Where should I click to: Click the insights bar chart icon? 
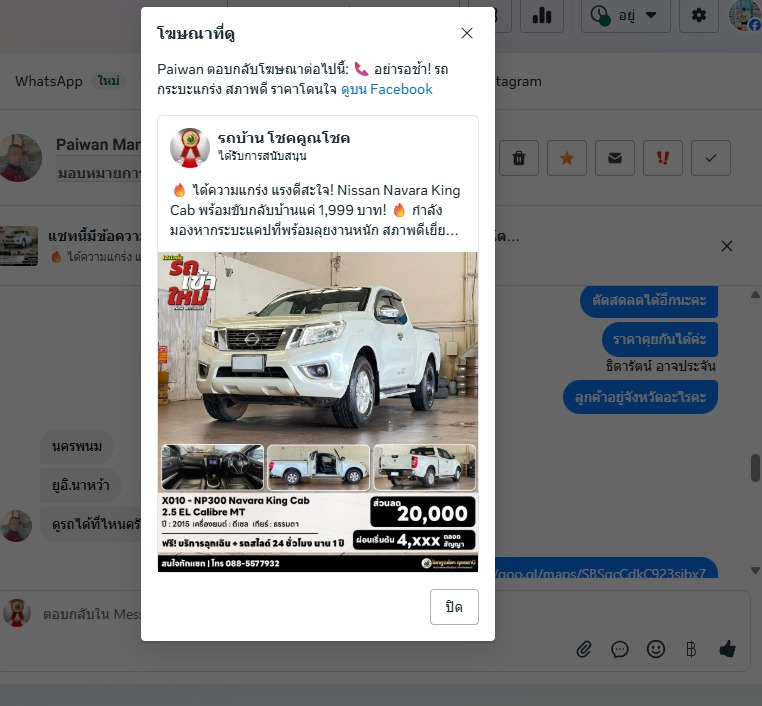(x=542, y=16)
